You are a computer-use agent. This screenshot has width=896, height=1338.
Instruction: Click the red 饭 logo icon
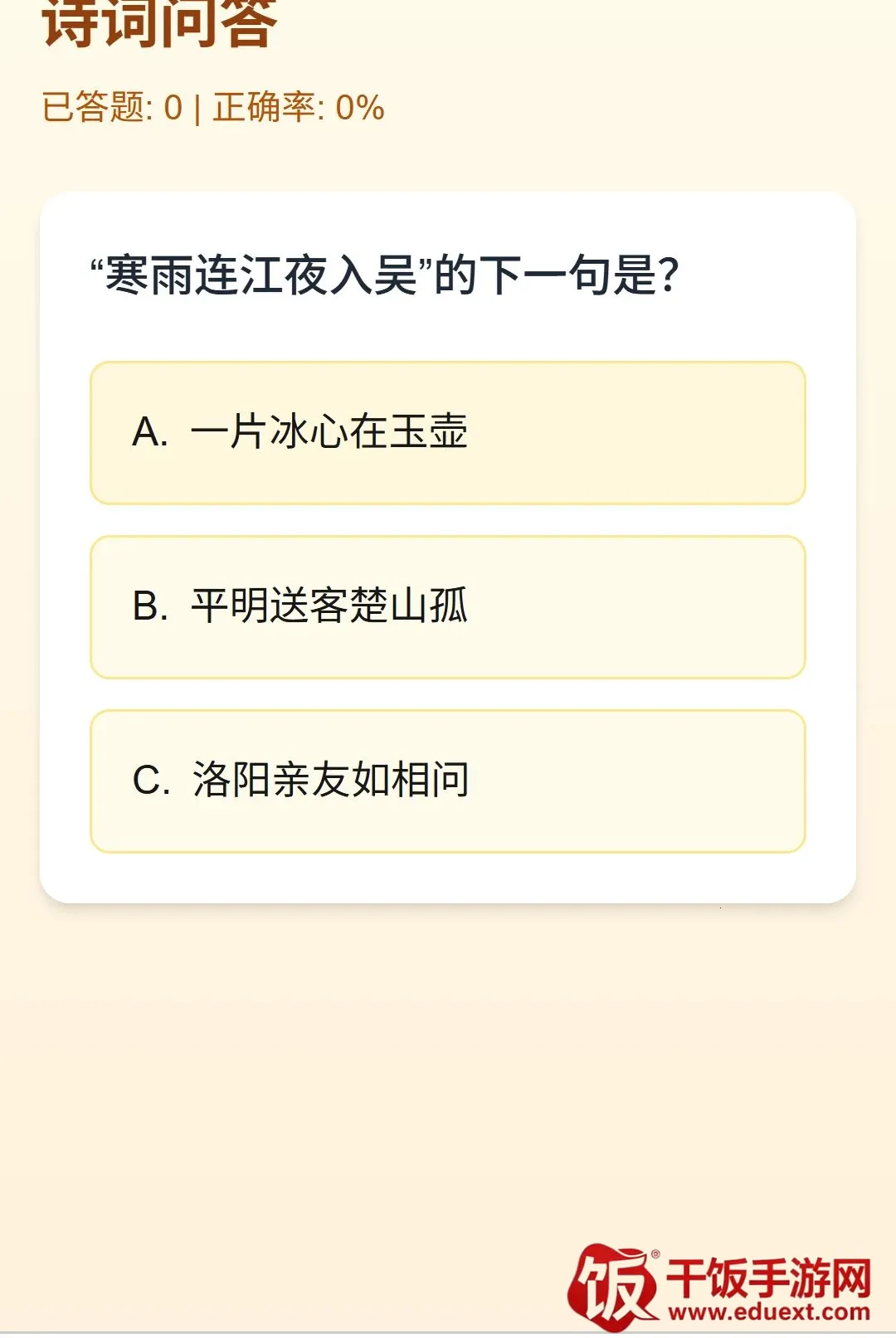(612, 1287)
